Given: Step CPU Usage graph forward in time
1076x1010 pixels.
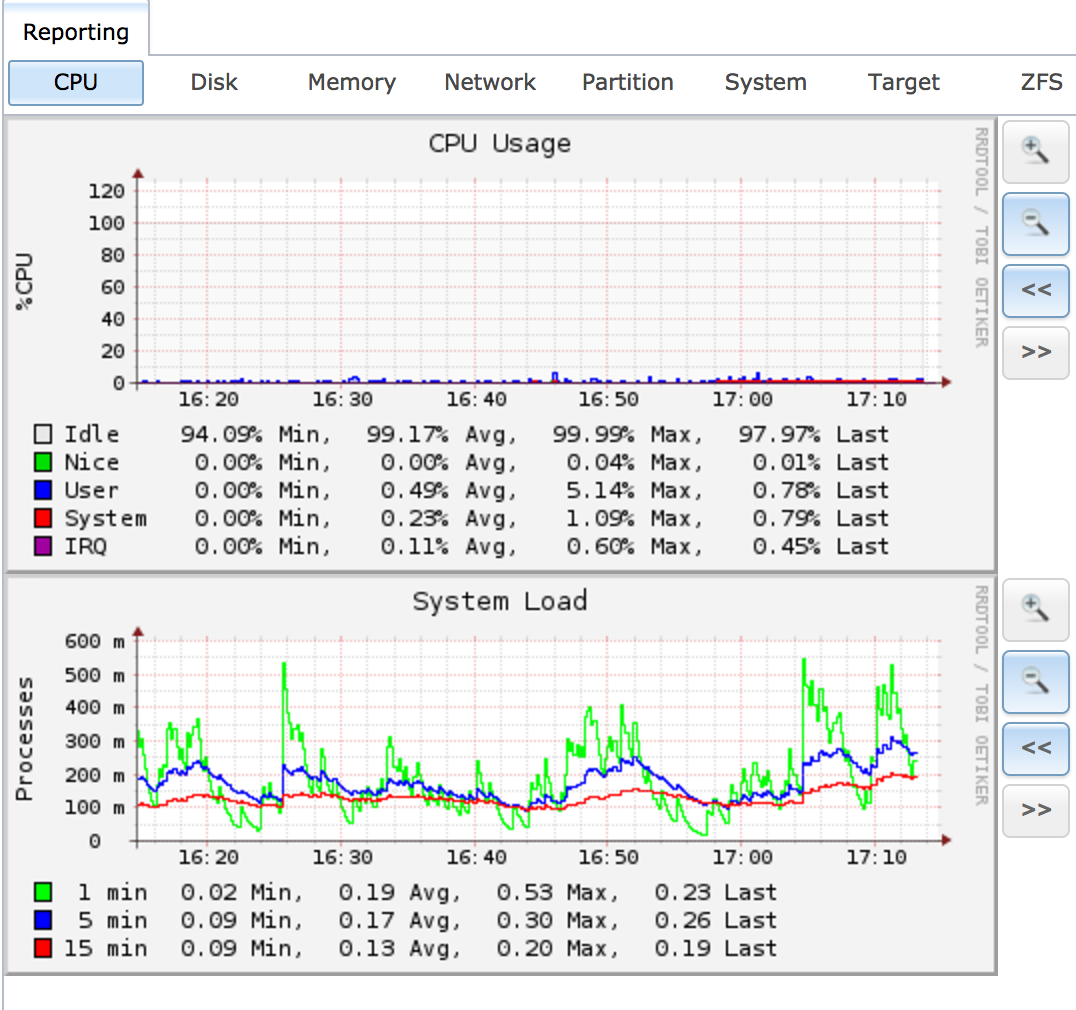Looking at the screenshot, I should pos(1036,353).
